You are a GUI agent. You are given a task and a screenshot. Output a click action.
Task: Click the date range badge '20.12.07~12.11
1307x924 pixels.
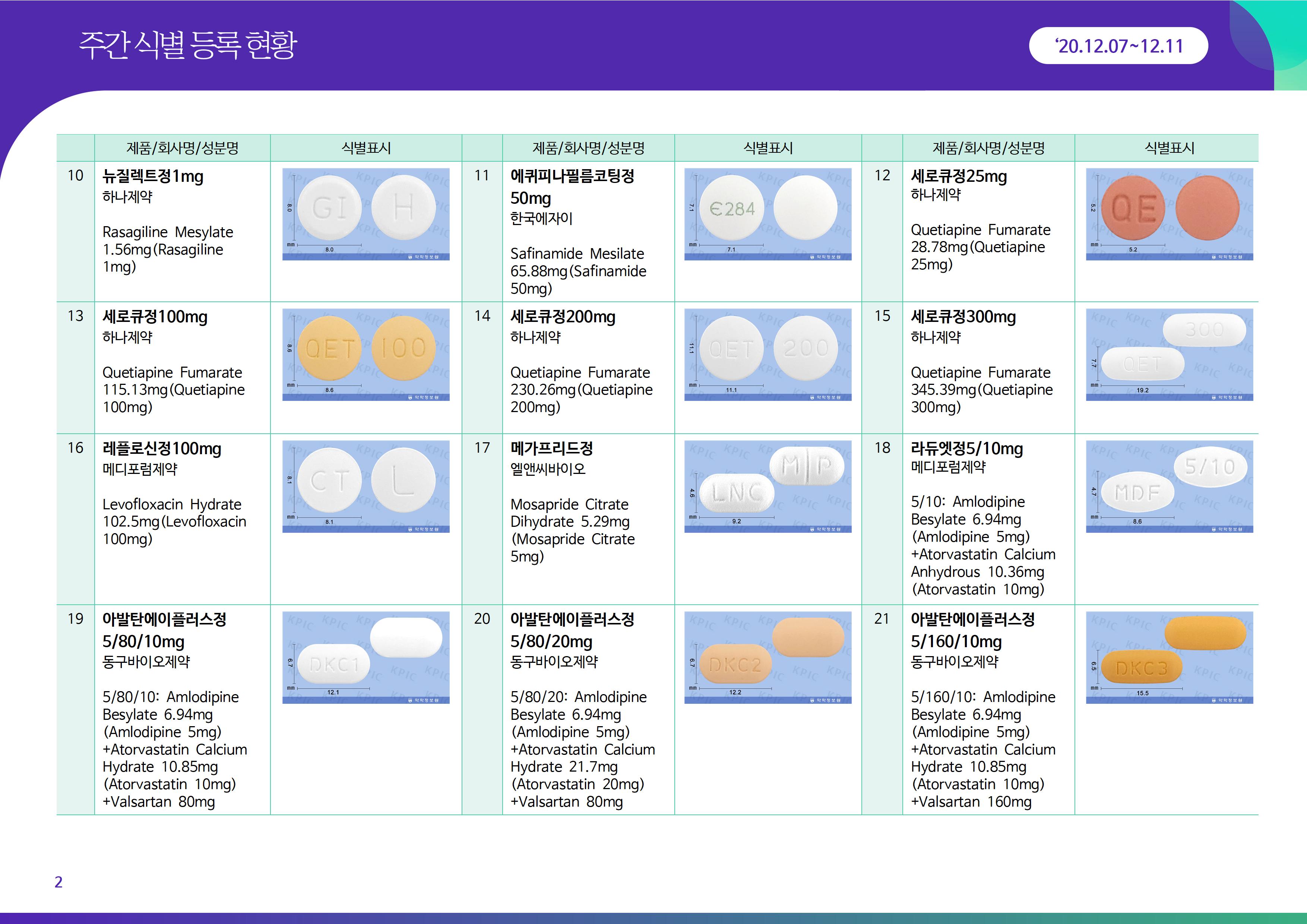pos(1118,45)
